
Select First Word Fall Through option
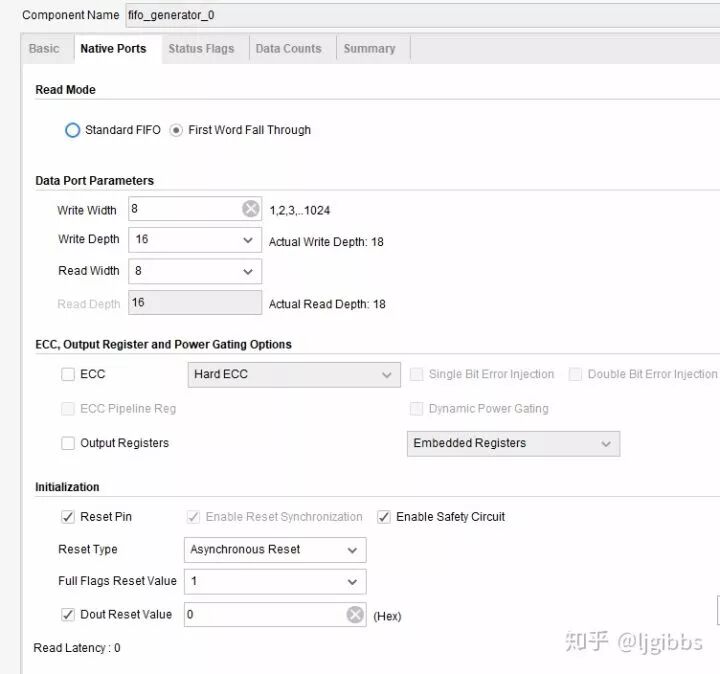(x=177, y=130)
